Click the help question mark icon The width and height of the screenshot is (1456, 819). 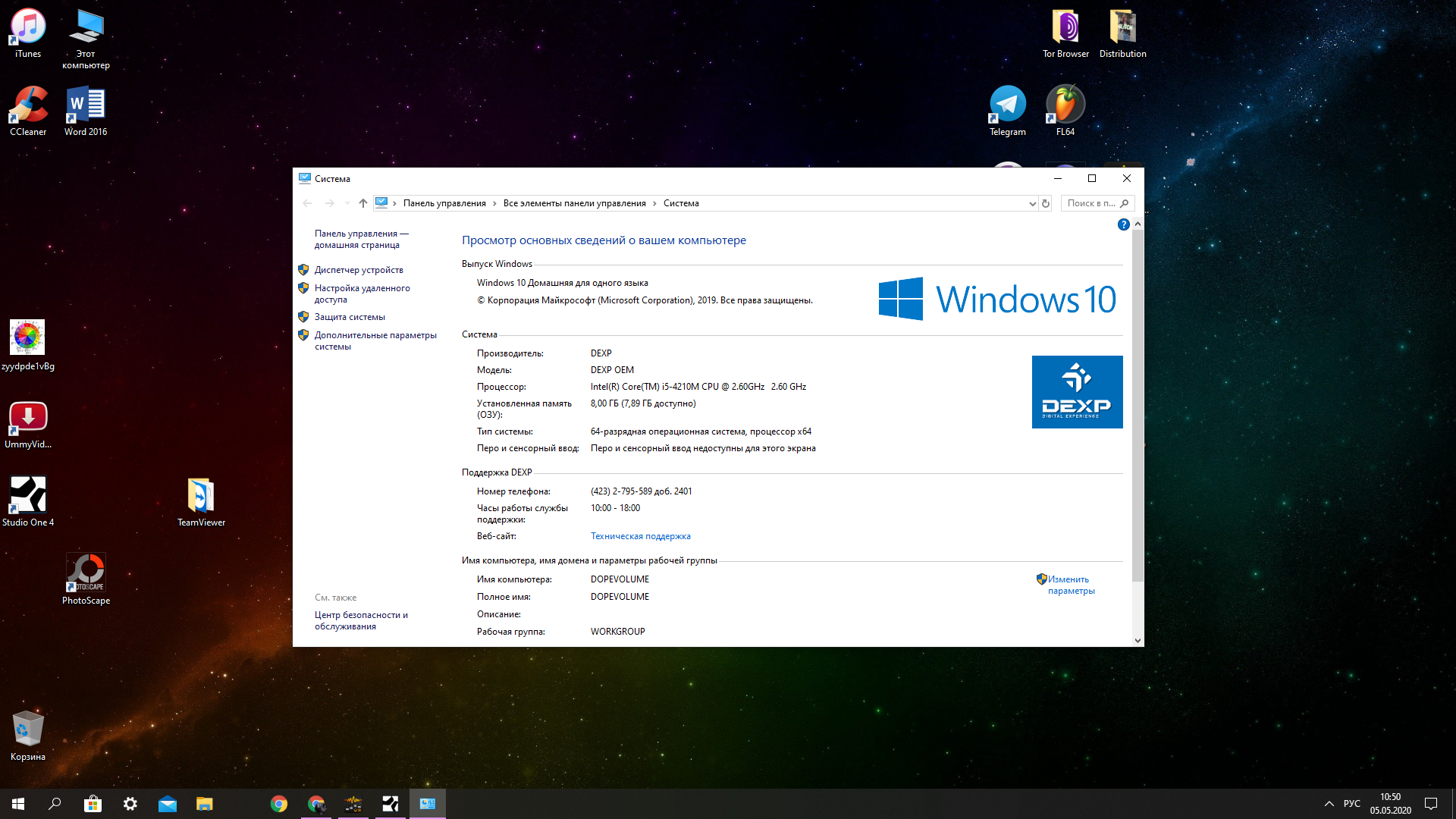1123,224
